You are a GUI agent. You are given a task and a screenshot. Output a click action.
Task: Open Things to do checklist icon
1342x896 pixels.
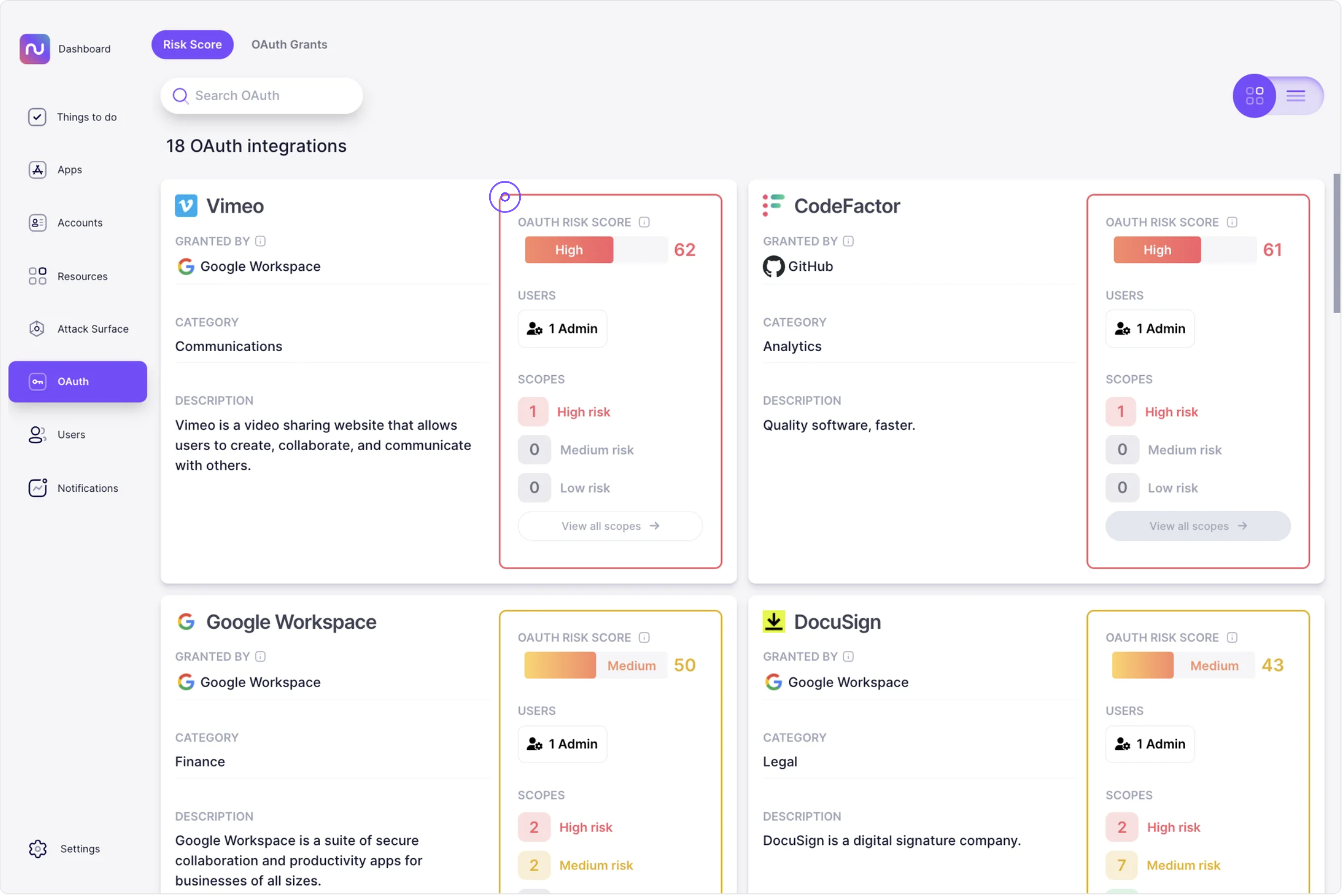[37, 117]
